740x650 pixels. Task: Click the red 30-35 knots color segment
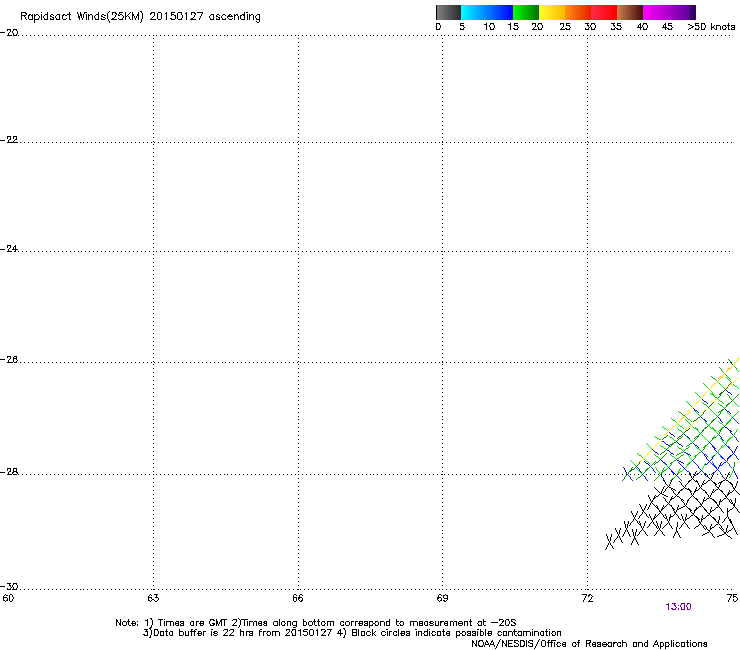604,12
